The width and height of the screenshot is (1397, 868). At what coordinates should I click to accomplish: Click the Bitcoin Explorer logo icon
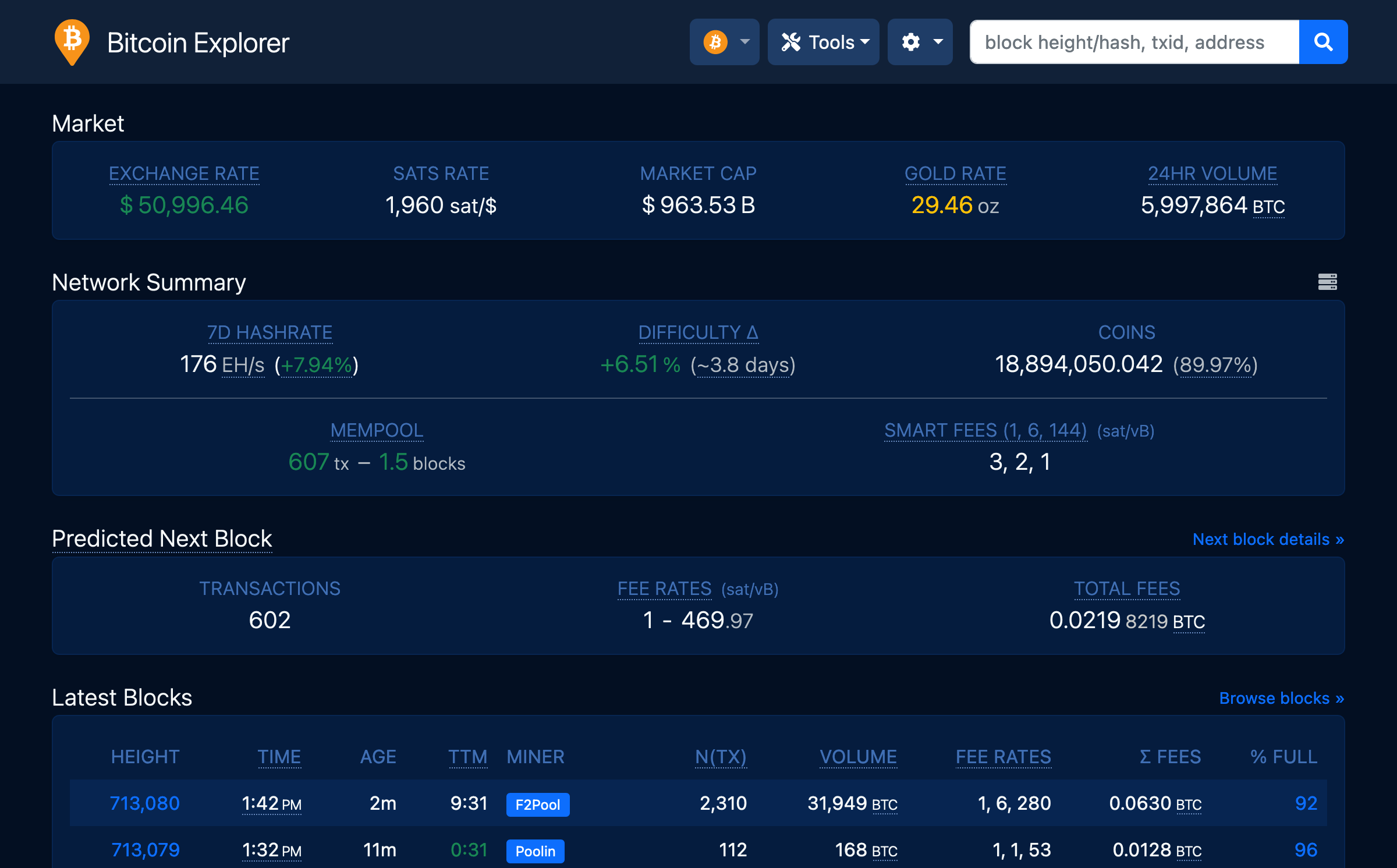click(x=72, y=41)
